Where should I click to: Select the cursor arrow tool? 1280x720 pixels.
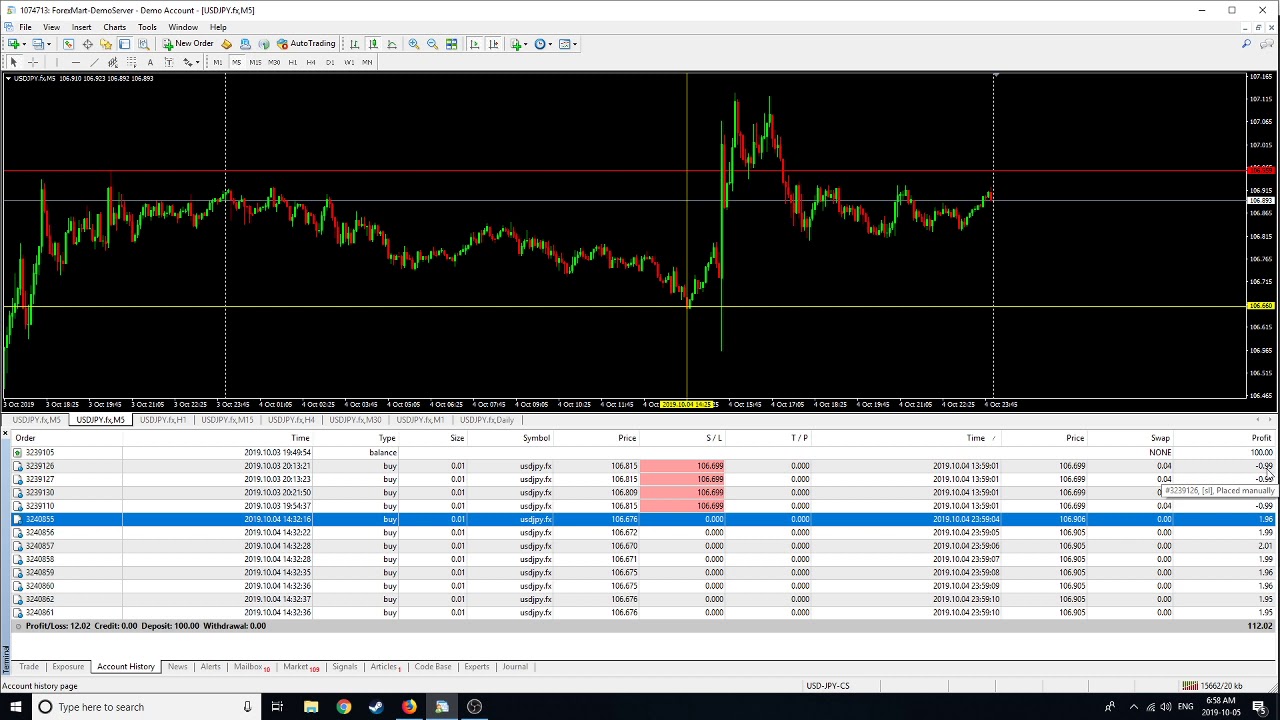13,62
